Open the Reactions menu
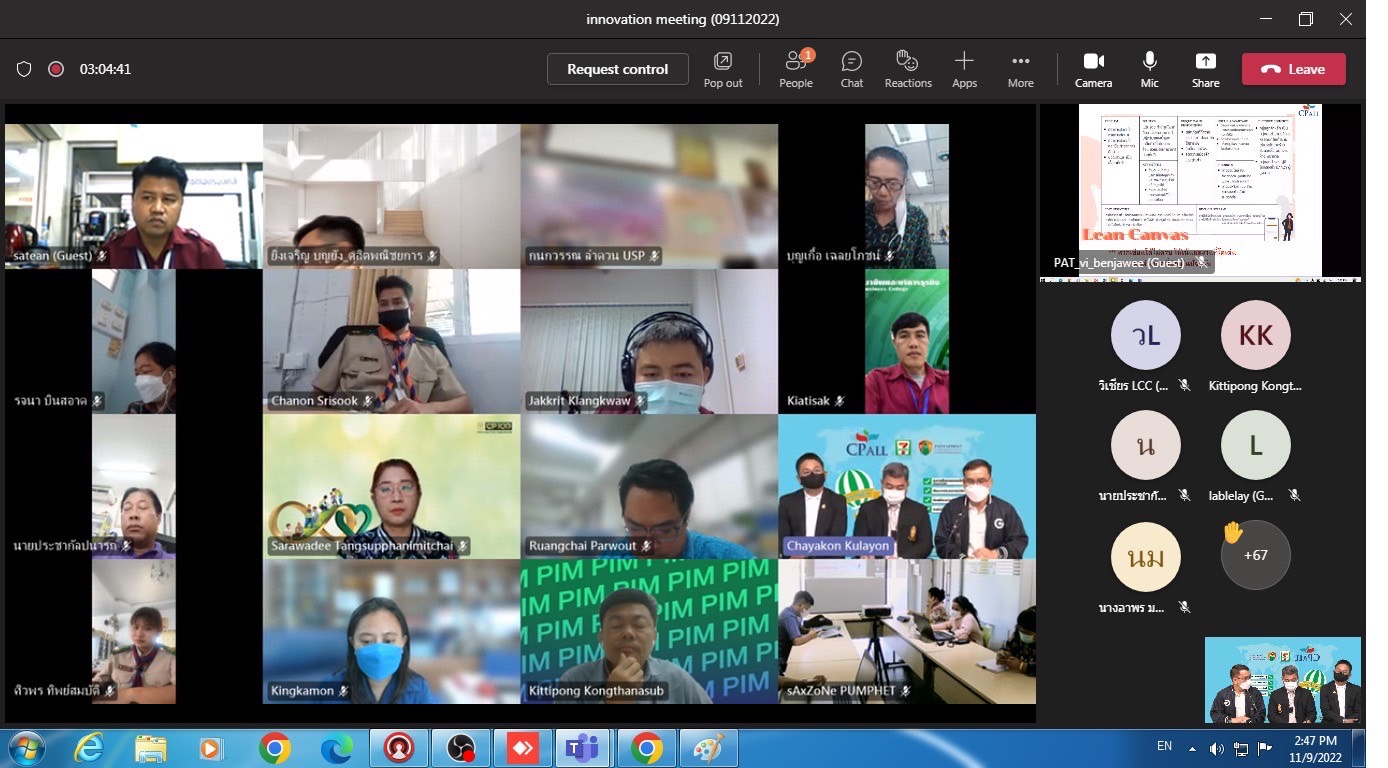1388x768 pixels. pyautogui.click(x=908, y=69)
